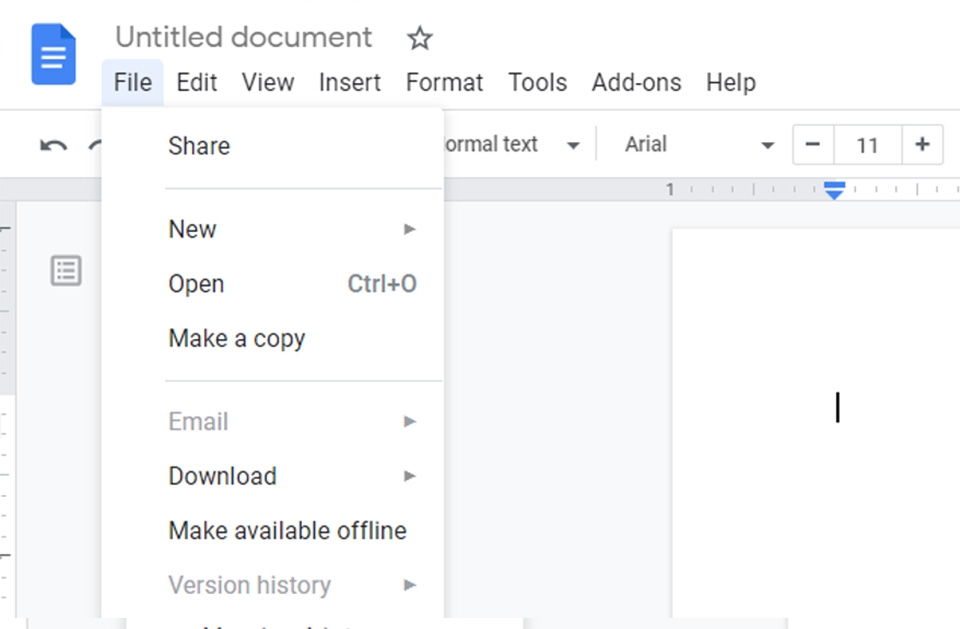Show the document outline
Viewport: 960px width, 629px height.
[x=65, y=270]
